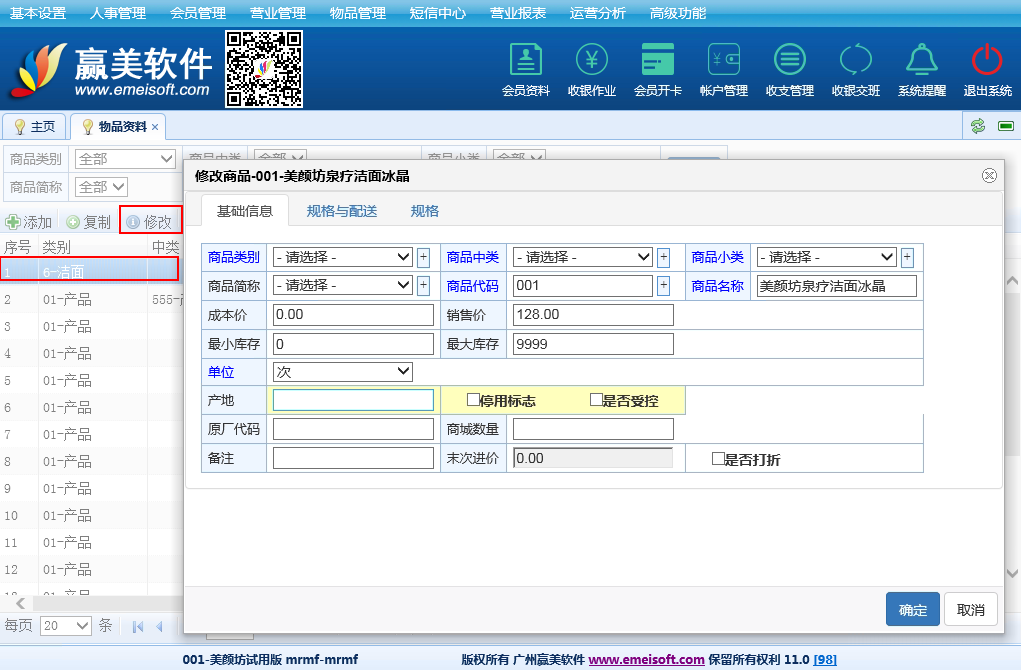1021x670 pixels.
Task: Tick the 是否受控 checkbox
Action: pos(596,400)
